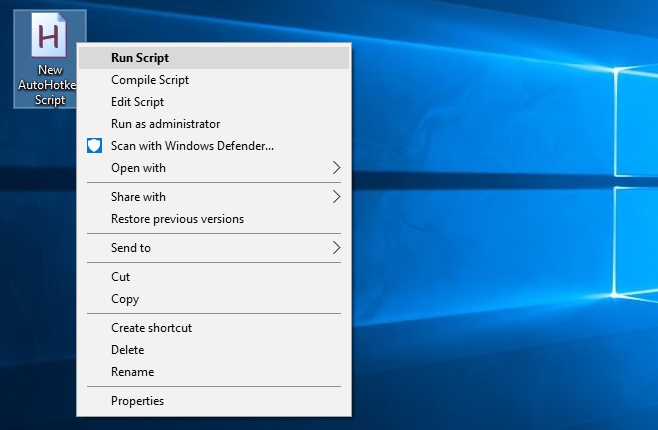
Task: Select Run as administrator
Action: click(x=165, y=124)
